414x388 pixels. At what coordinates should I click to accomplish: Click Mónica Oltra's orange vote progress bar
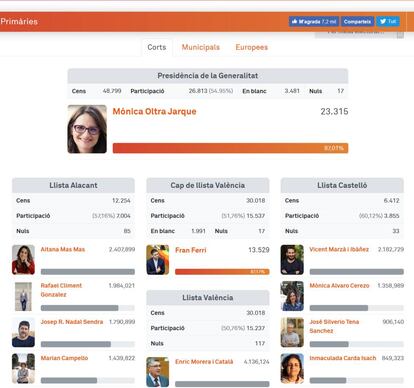230,148
